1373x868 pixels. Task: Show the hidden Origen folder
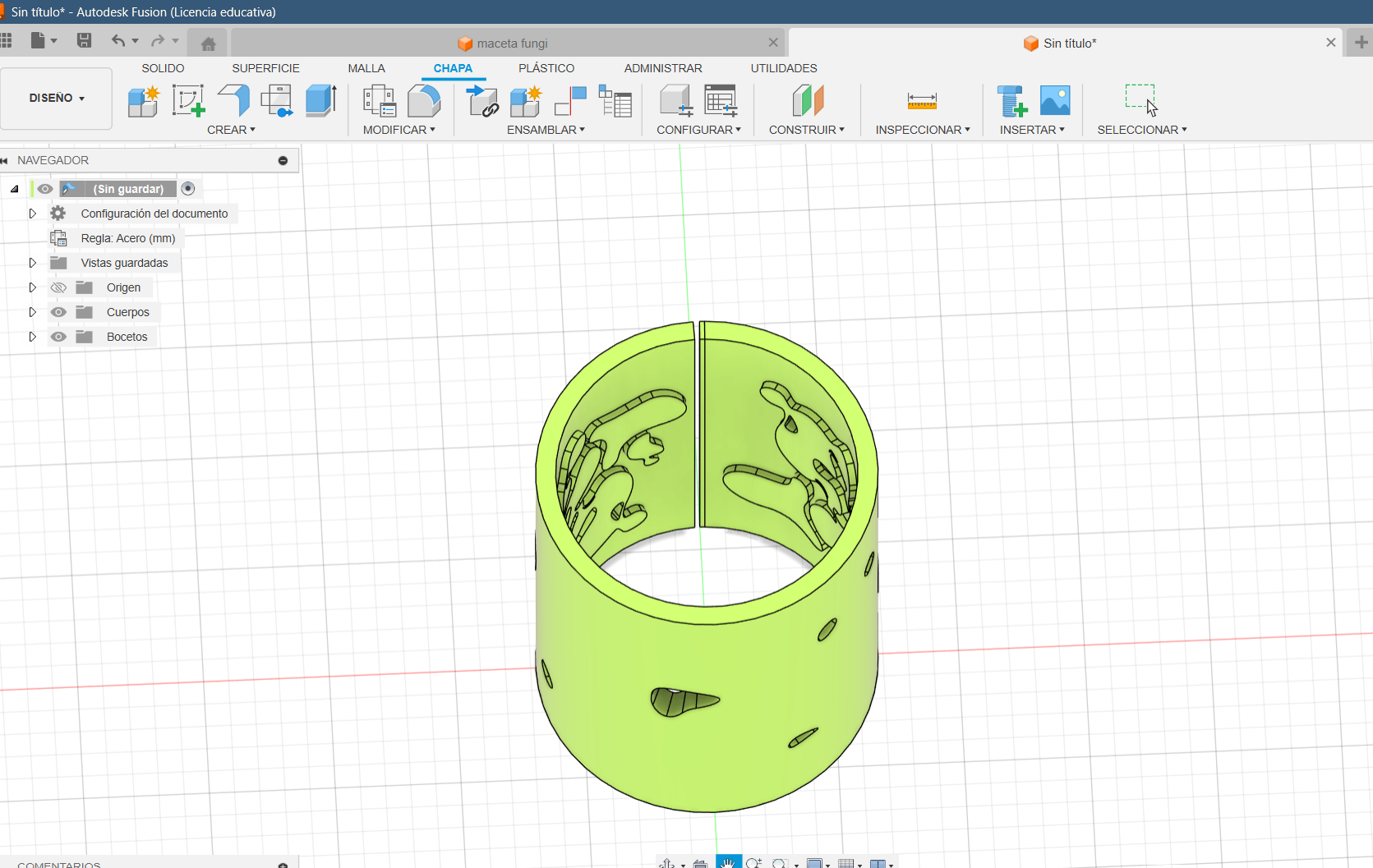tap(58, 287)
